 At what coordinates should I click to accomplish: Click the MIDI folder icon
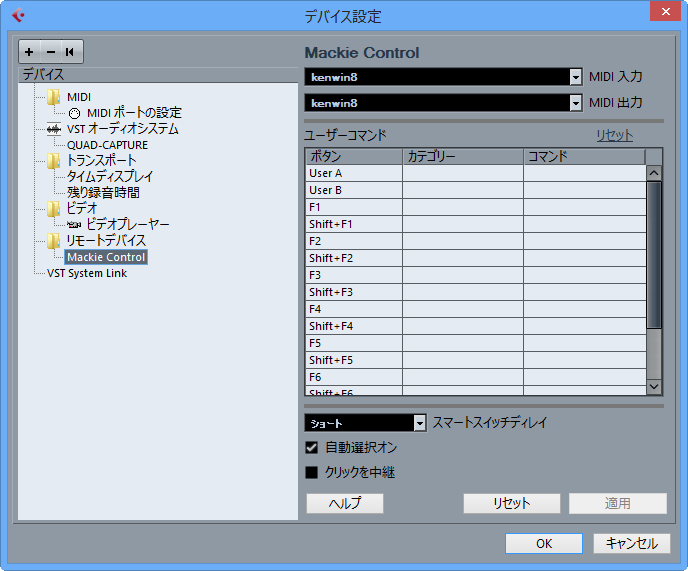coord(54,97)
